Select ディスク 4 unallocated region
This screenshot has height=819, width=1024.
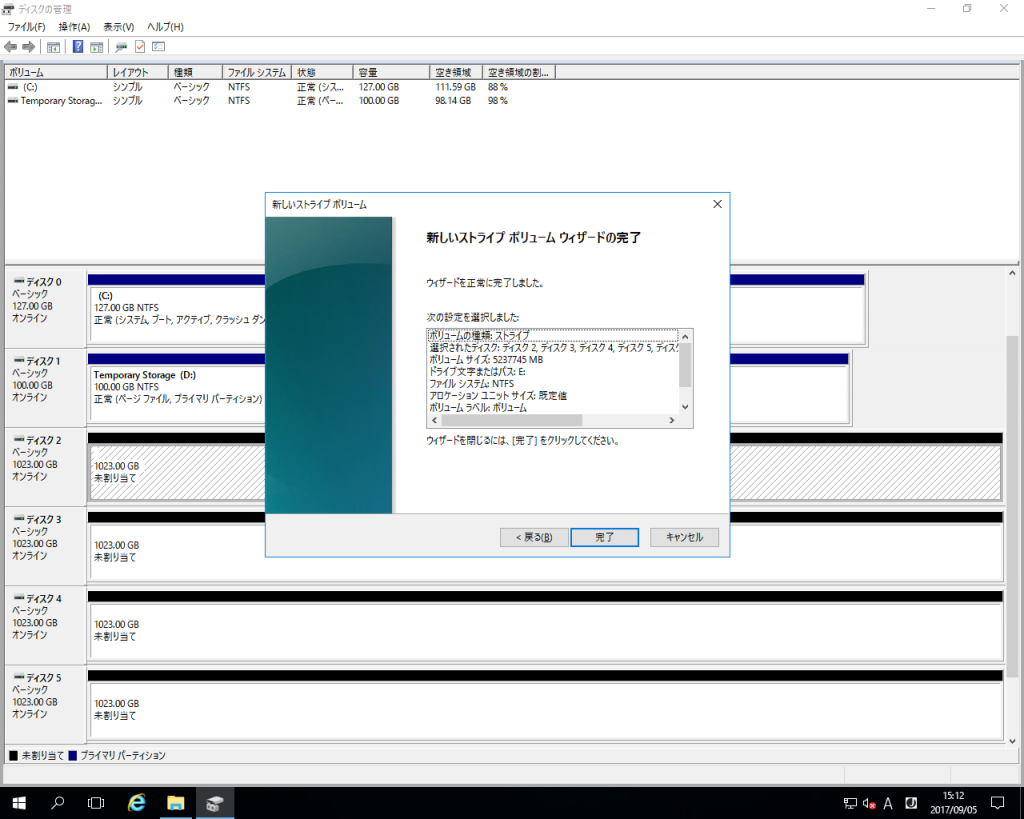tap(545, 632)
